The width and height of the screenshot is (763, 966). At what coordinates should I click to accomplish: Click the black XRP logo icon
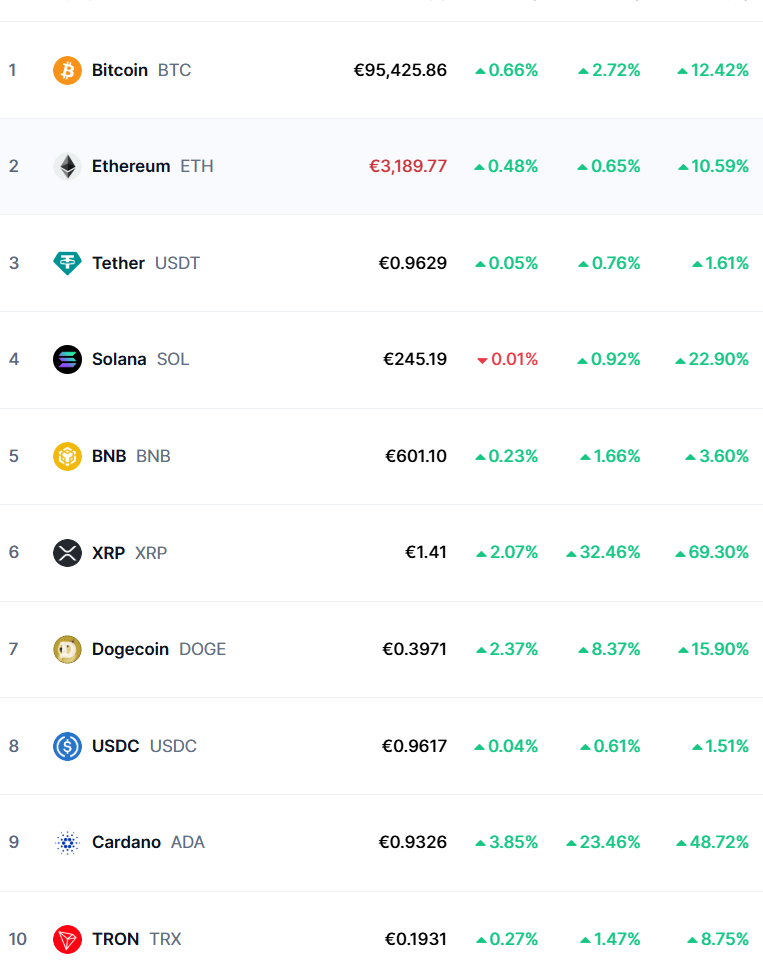click(67, 553)
